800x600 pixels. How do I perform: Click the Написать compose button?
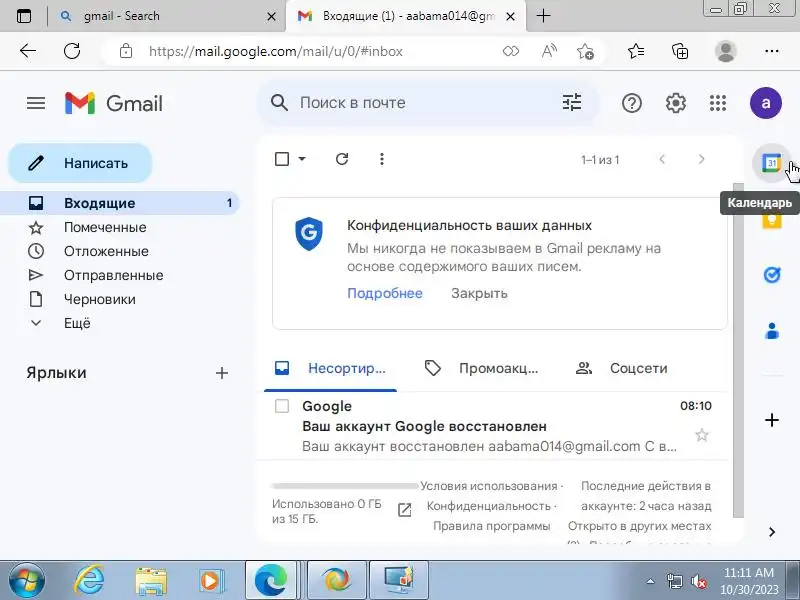point(80,163)
